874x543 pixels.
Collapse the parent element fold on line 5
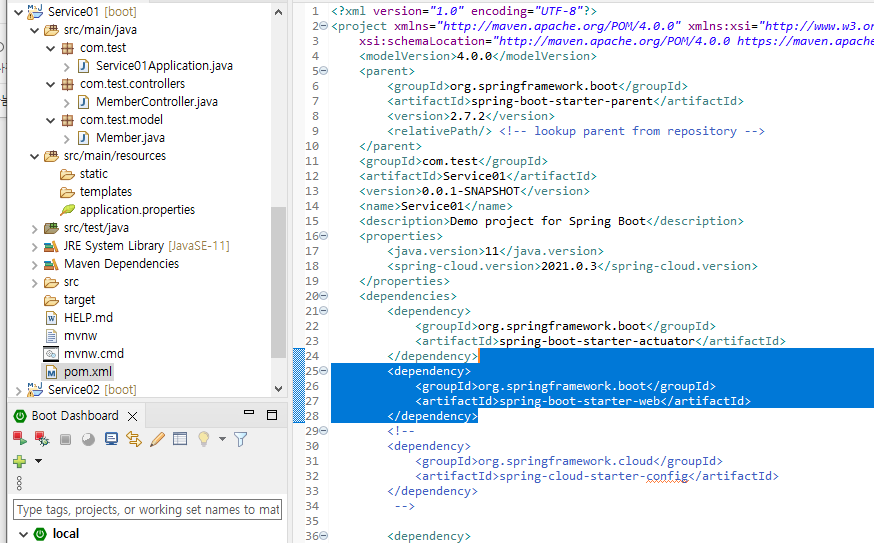click(323, 71)
